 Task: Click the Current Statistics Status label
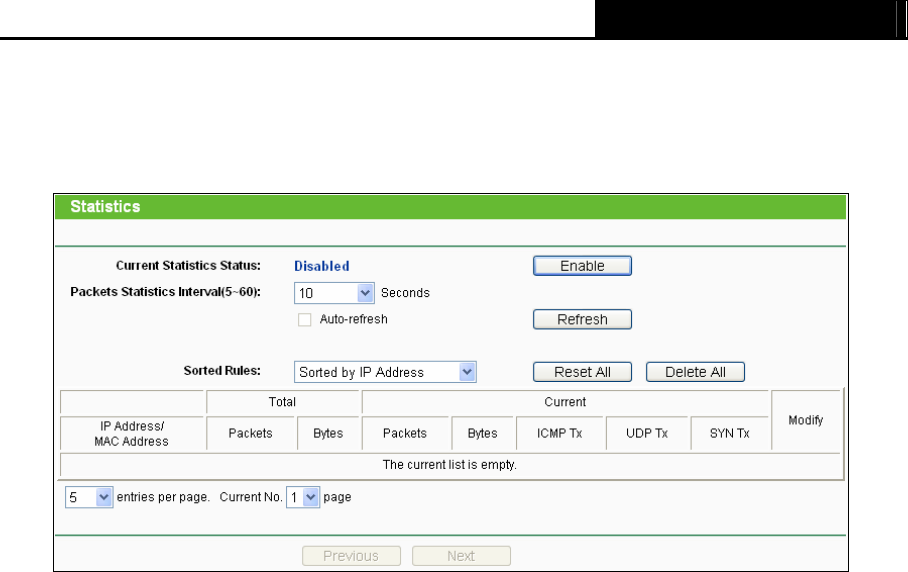(188, 266)
